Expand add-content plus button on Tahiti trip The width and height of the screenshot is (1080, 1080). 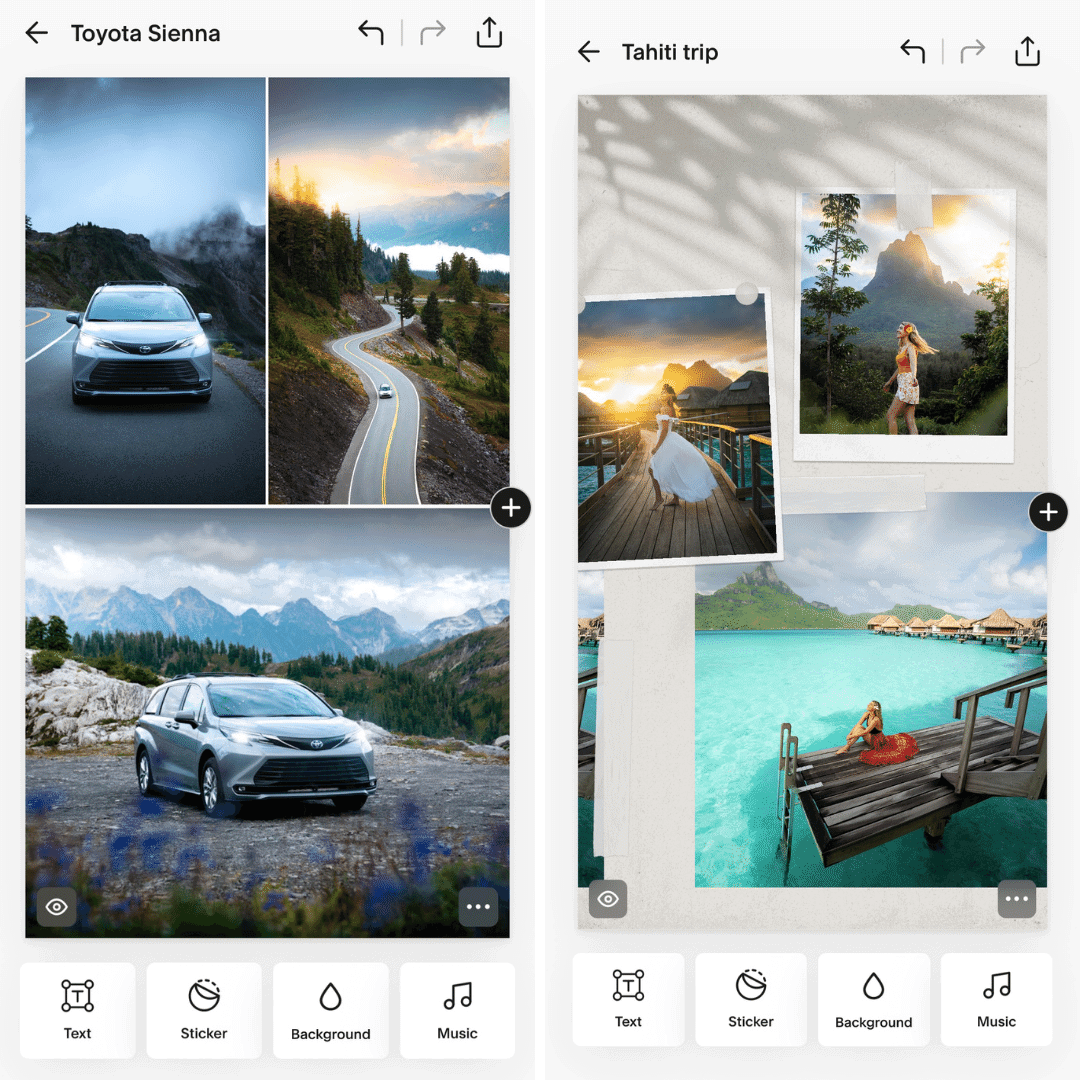[1048, 512]
